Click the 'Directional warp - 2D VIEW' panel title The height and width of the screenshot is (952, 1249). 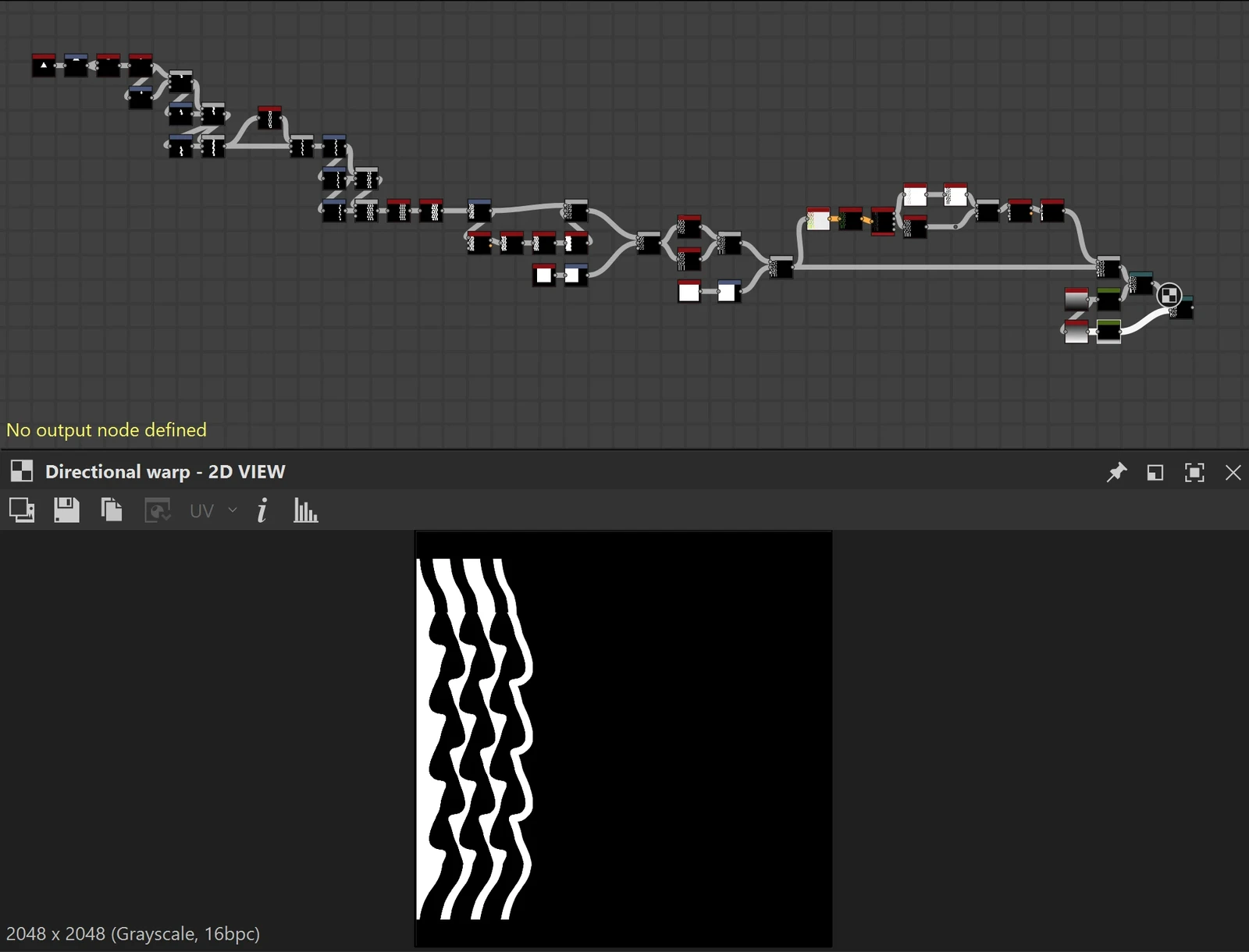point(165,471)
